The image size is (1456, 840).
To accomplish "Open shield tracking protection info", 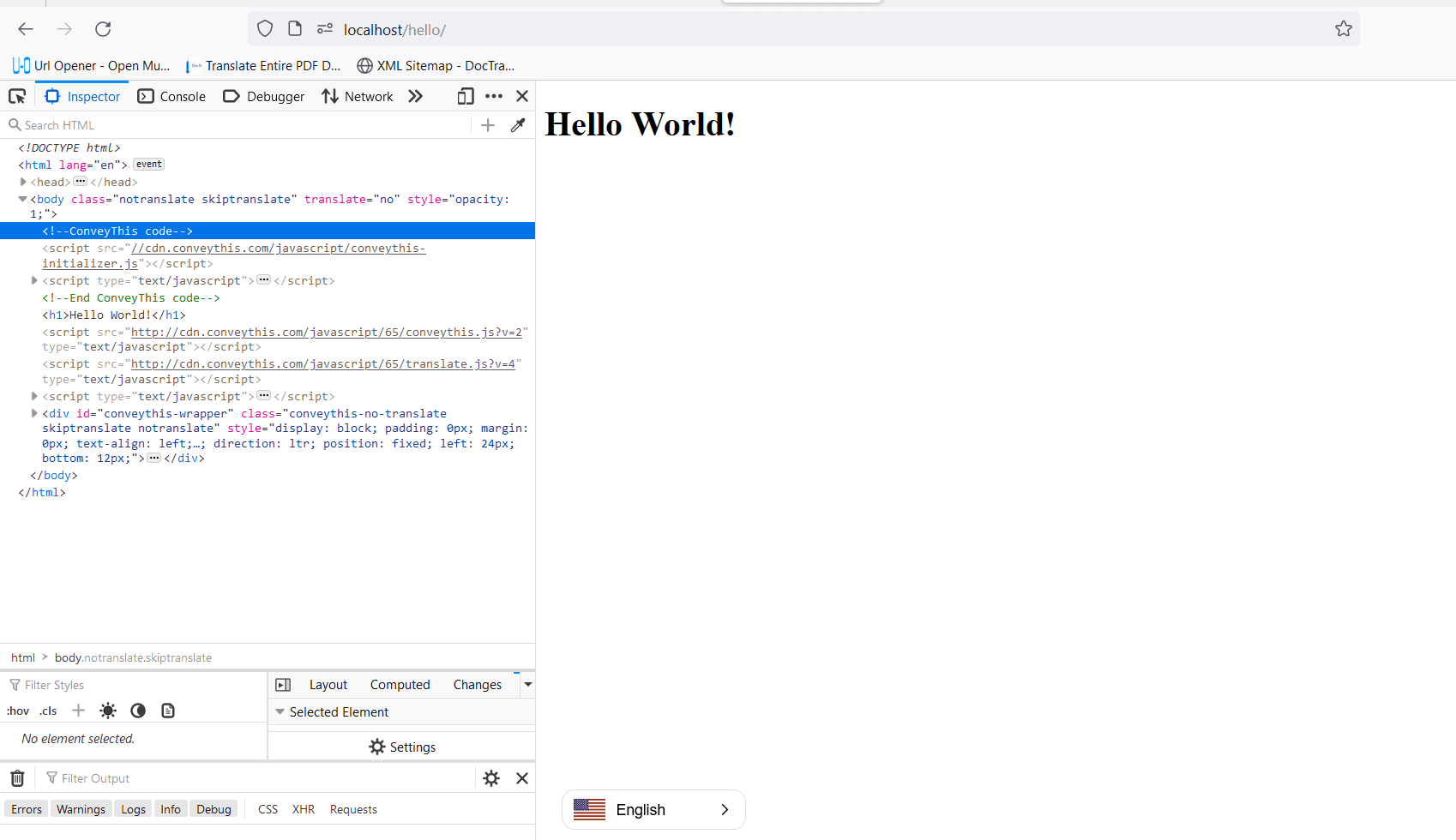I will pos(265,29).
